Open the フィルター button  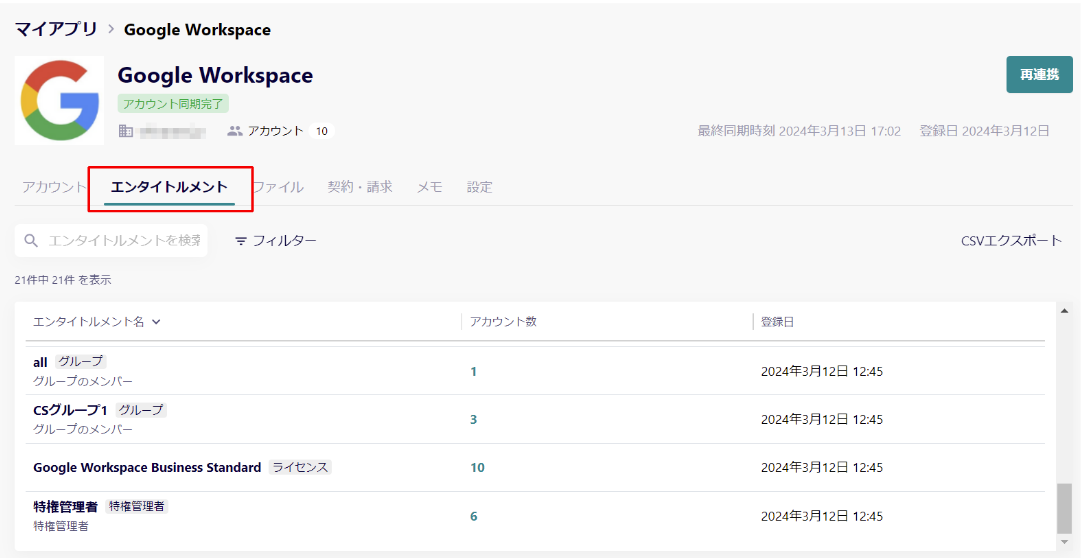(x=276, y=241)
